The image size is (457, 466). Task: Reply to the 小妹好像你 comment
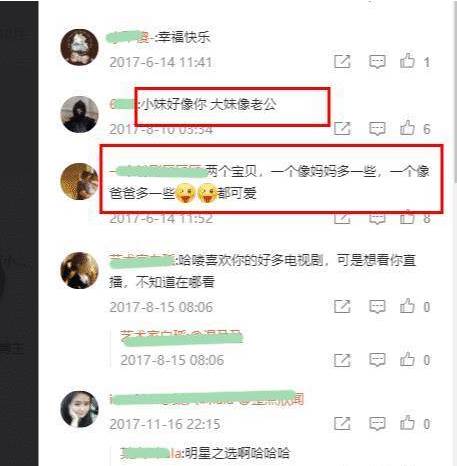377,129
